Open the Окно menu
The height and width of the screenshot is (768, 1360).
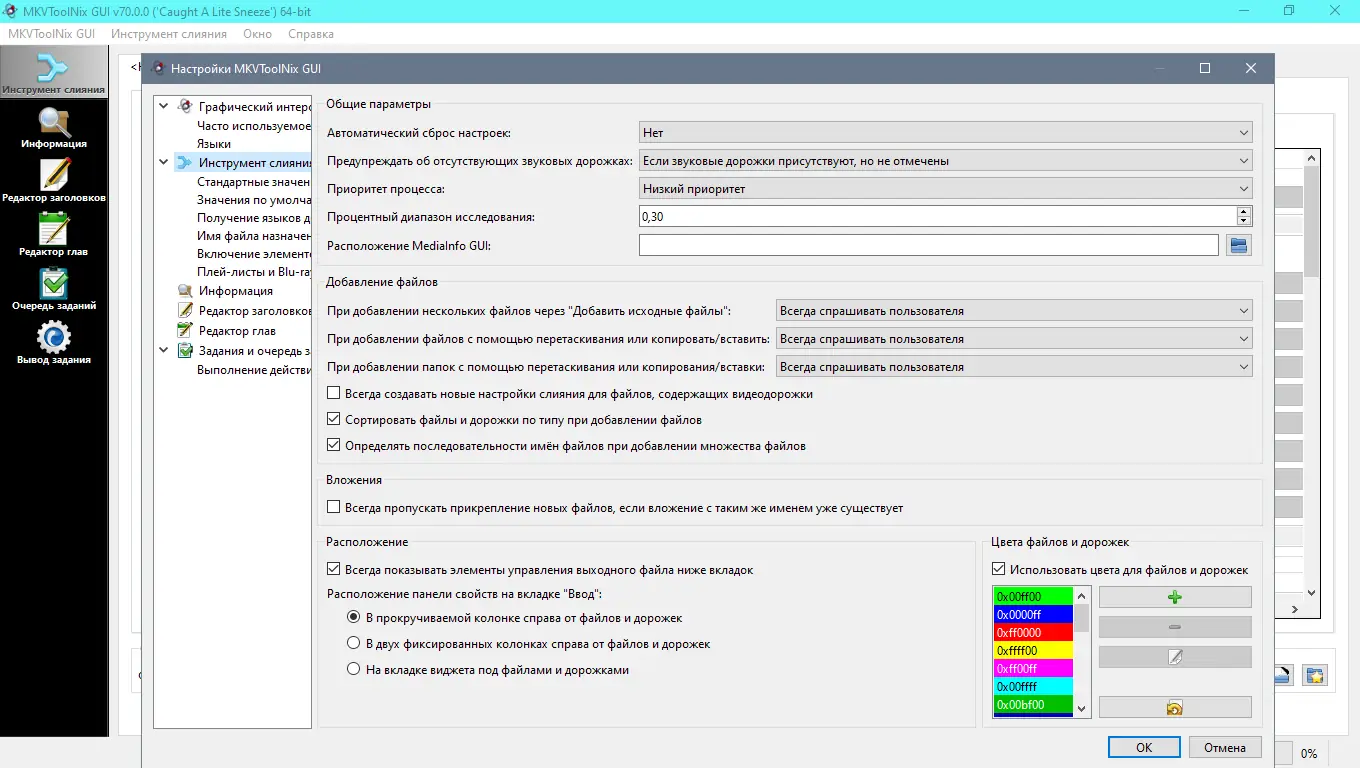click(257, 33)
